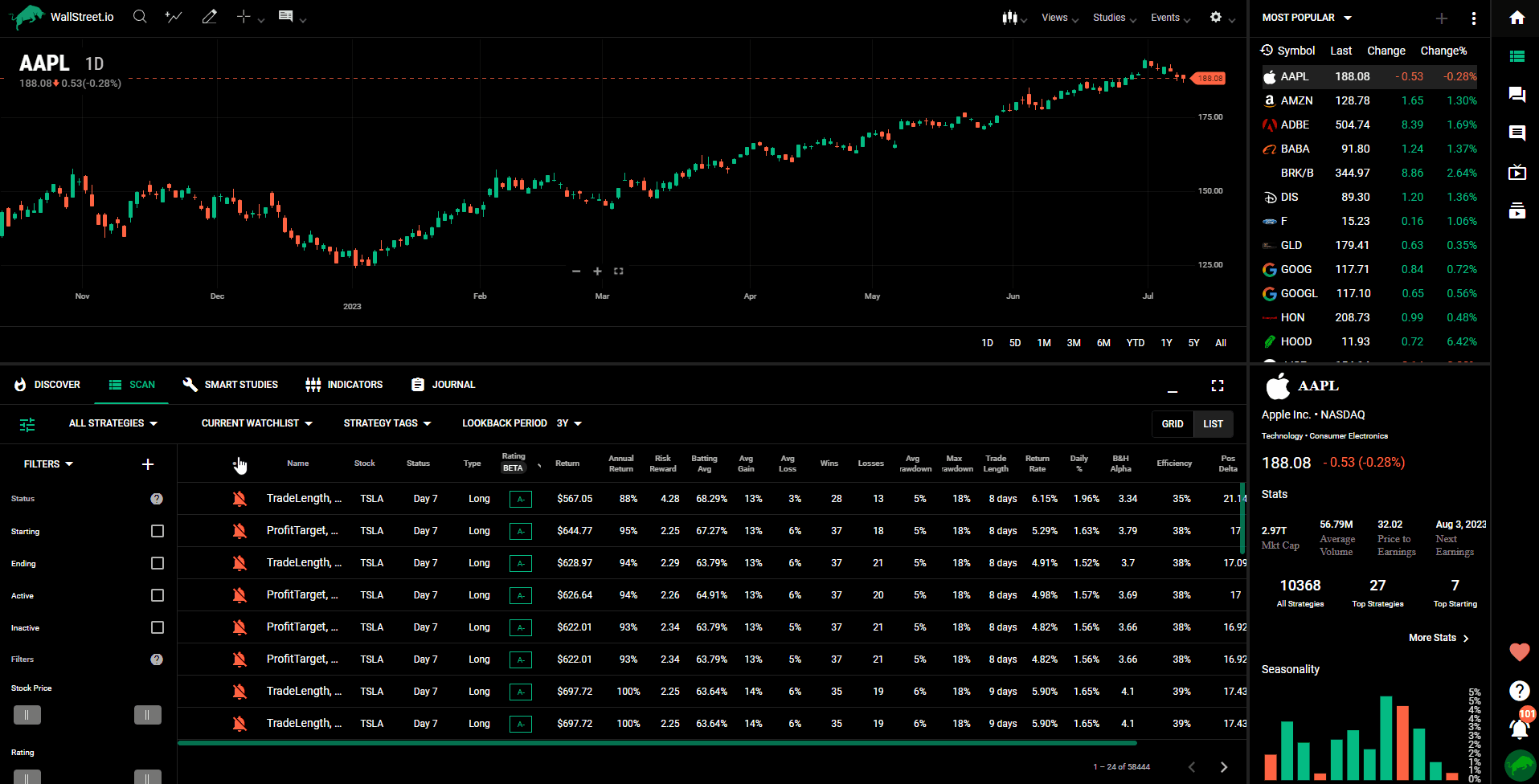Adjust Stock Price minimum slider handle
The image size is (1539, 784).
click(x=27, y=715)
